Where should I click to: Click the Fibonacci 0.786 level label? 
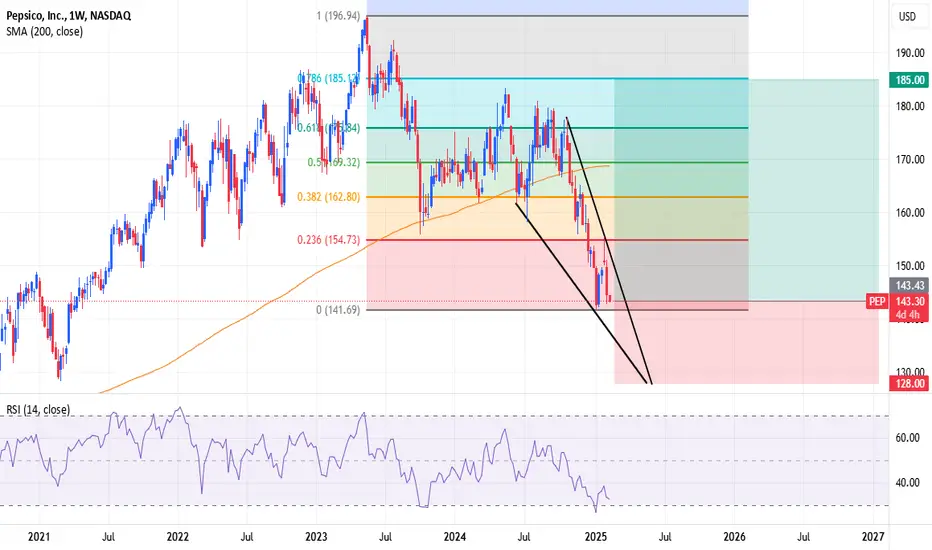click(x=329, y=78)
